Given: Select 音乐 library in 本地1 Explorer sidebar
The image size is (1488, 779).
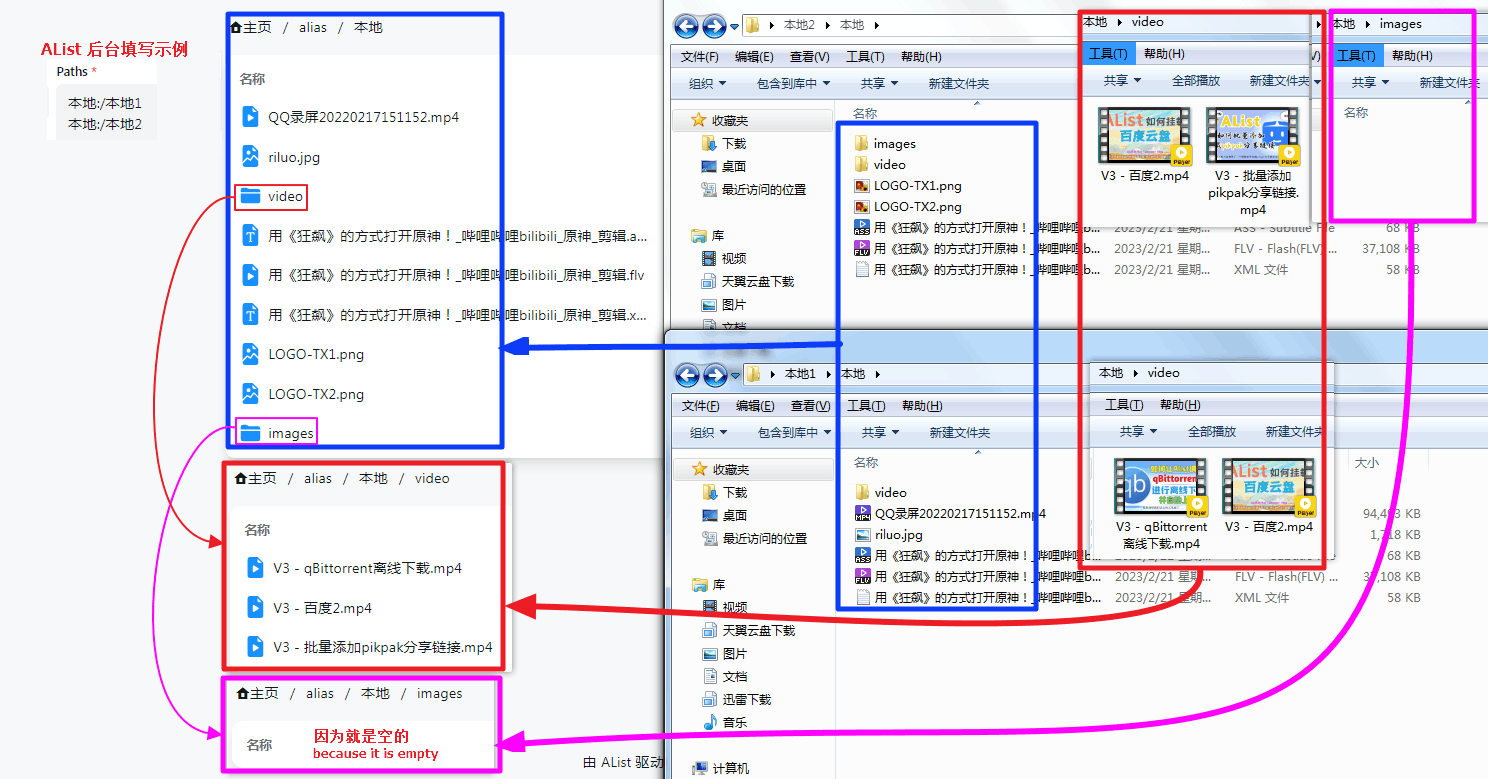Looking at the screenshot, I should (724, 722).
